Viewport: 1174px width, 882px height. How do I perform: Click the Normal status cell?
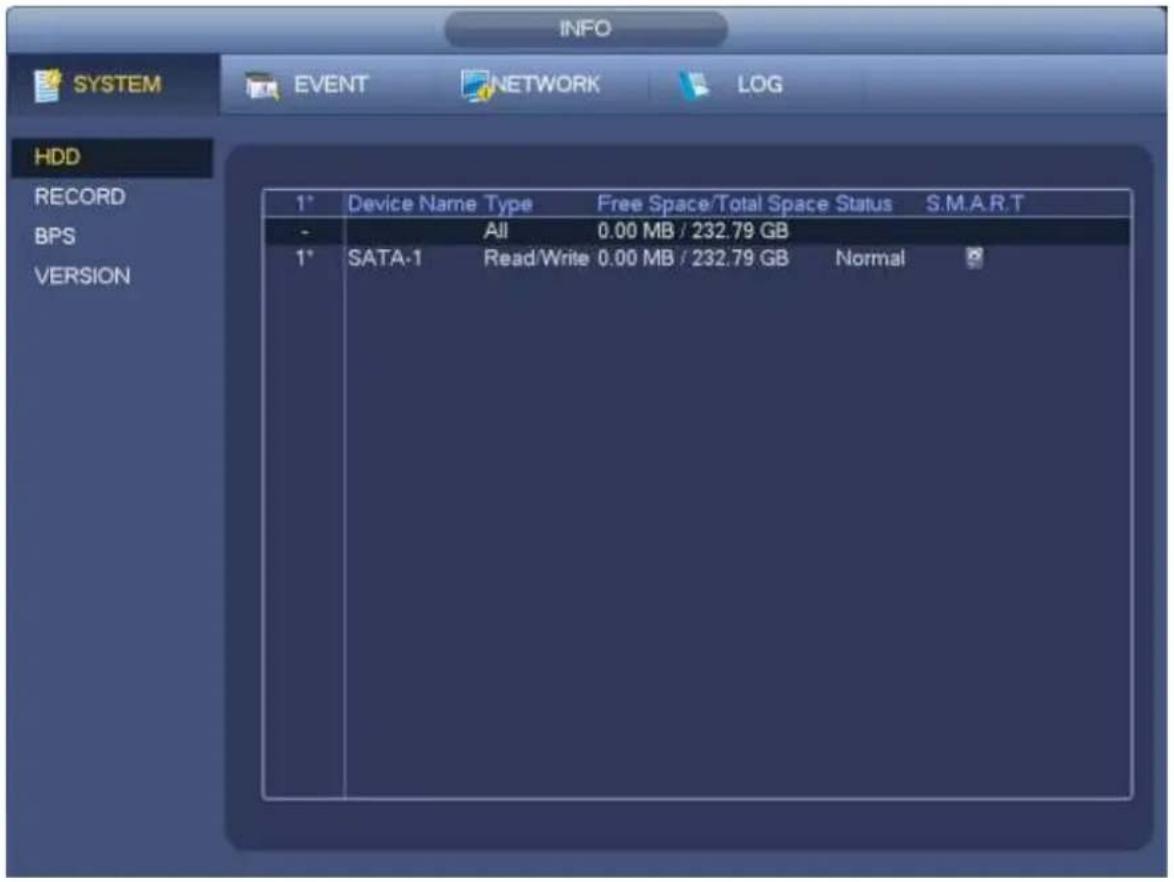[x=870, y=258]
